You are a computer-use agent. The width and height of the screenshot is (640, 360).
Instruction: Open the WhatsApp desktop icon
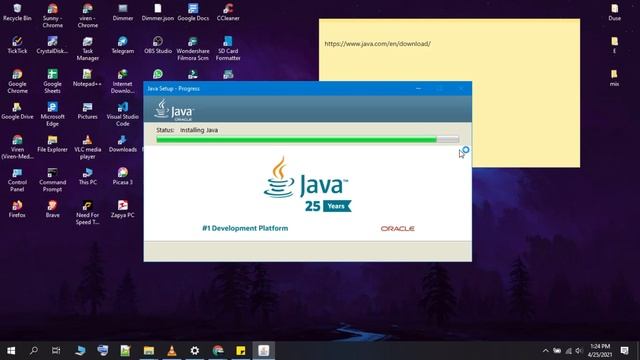(158, 74)
